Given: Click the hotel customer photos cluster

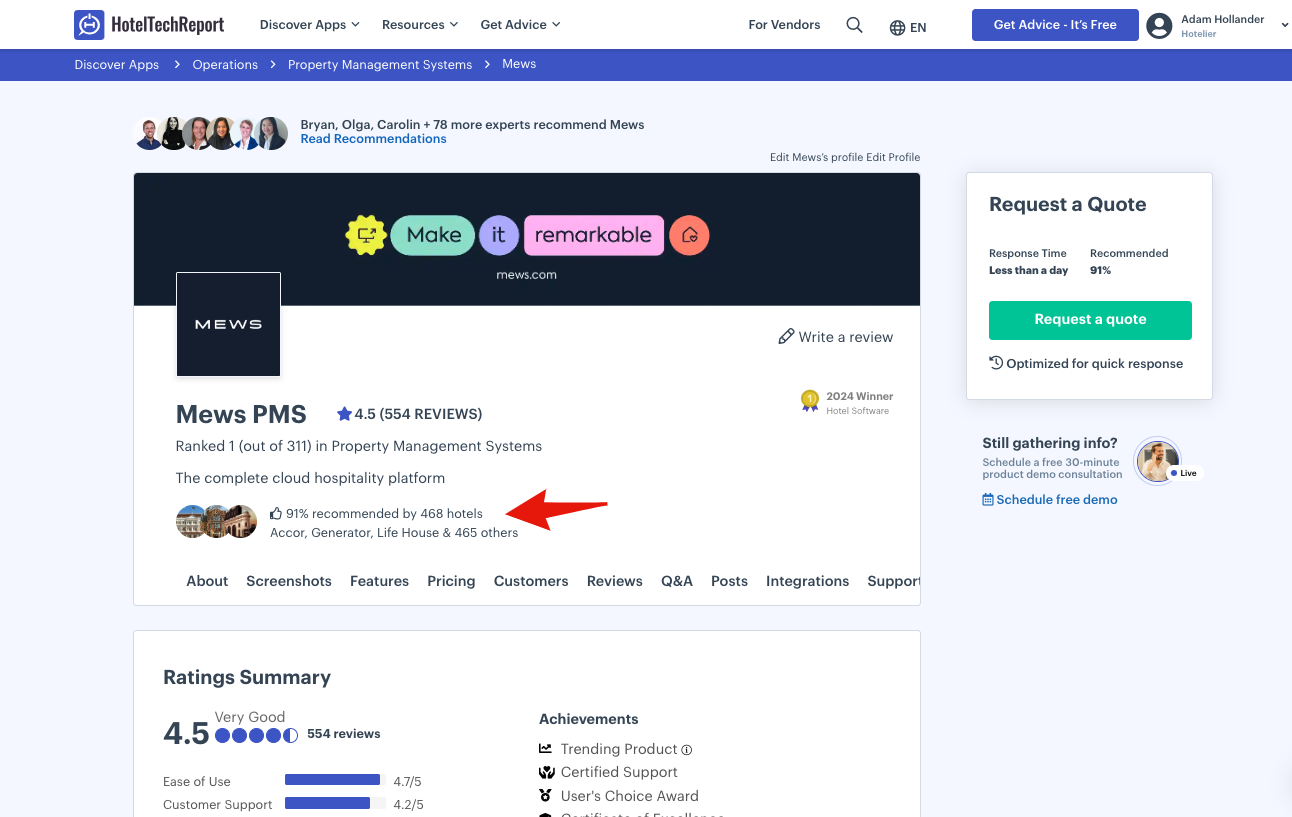Looking at the screenshot, I should (217, 522).
